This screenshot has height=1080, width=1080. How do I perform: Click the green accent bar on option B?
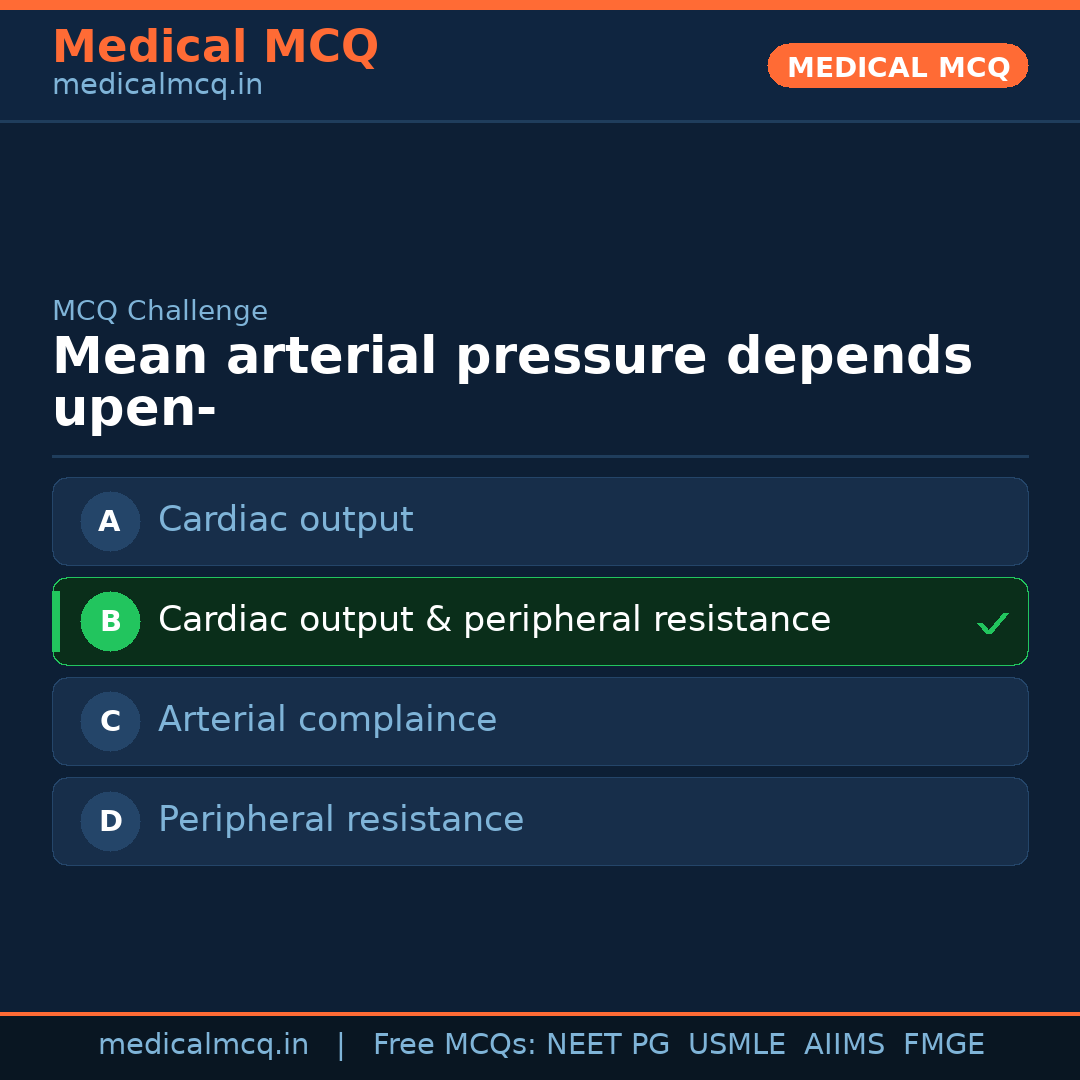(56, 621)
